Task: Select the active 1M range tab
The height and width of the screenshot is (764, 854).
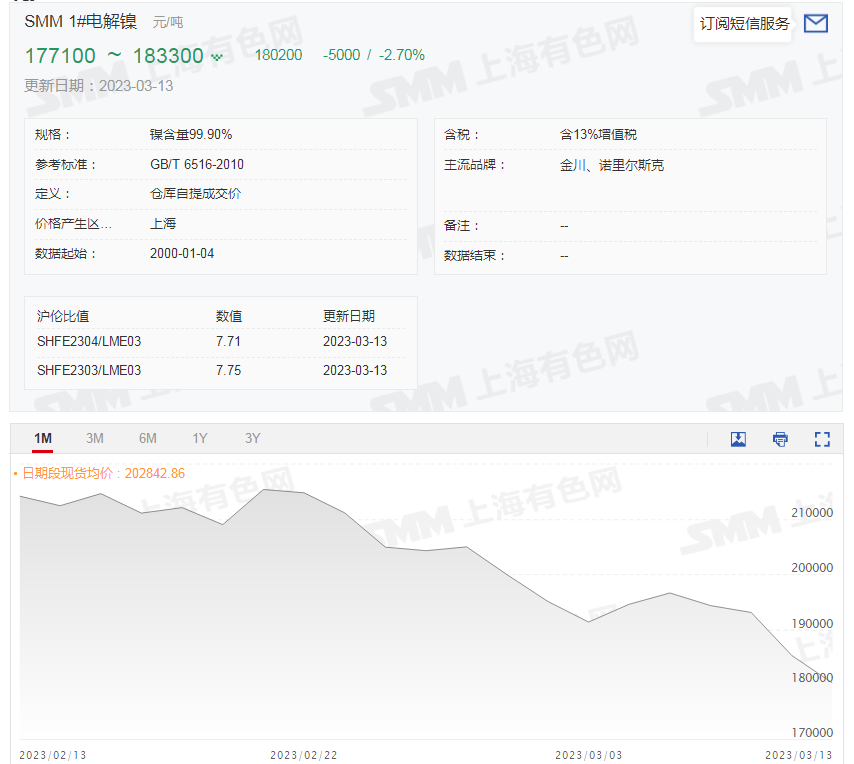Action: (42, 438)
